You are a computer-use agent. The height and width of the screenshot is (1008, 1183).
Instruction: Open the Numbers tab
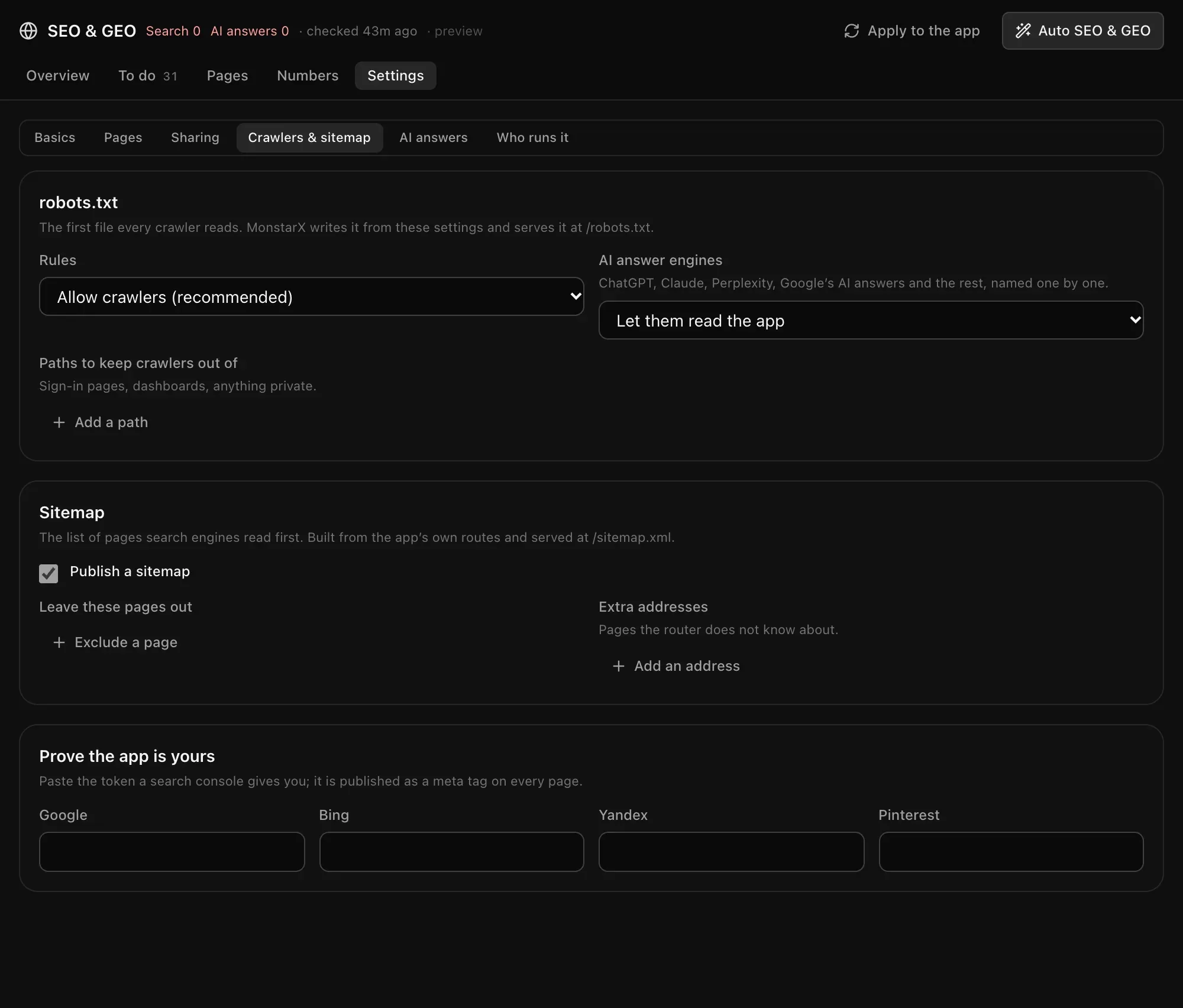(308, 76)
